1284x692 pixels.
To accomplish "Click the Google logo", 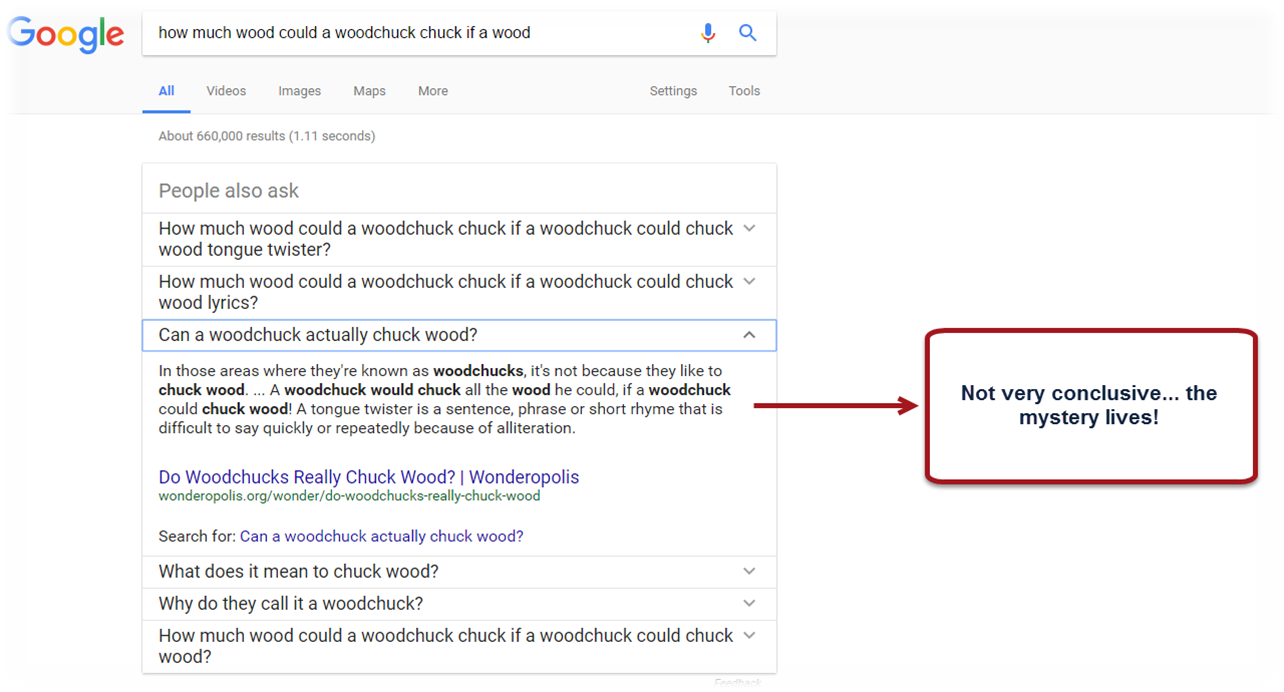I will 65,33.
